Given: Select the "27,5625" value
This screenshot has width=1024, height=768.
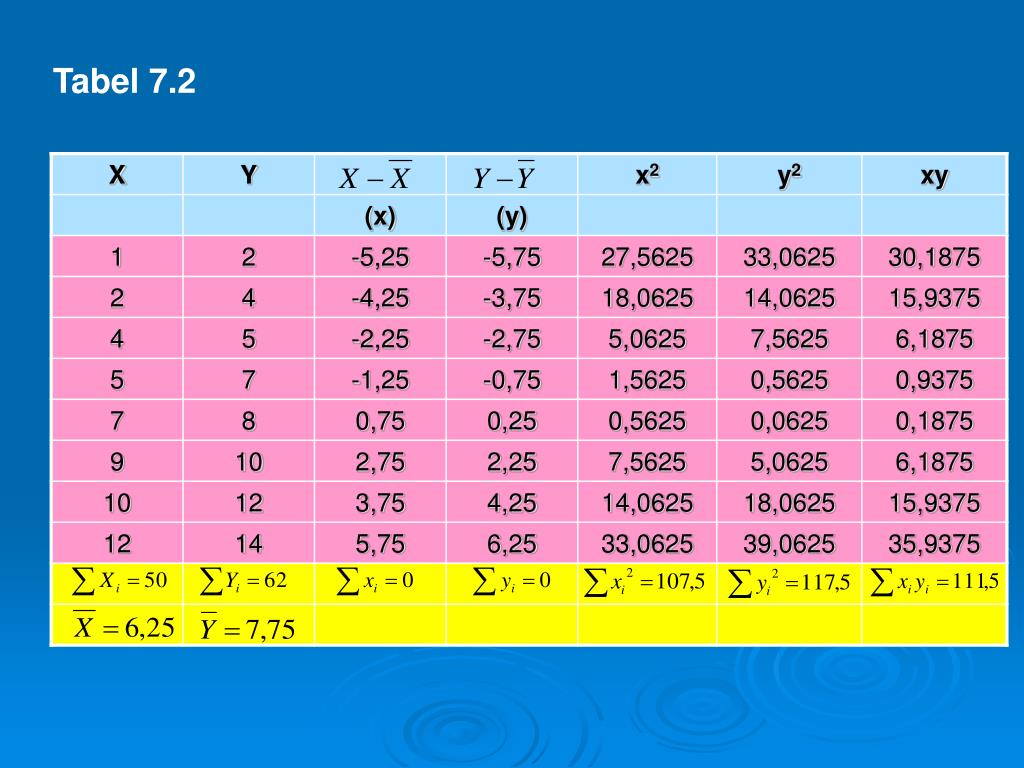Looking at the screenshot, I should [x=647, y=257].
